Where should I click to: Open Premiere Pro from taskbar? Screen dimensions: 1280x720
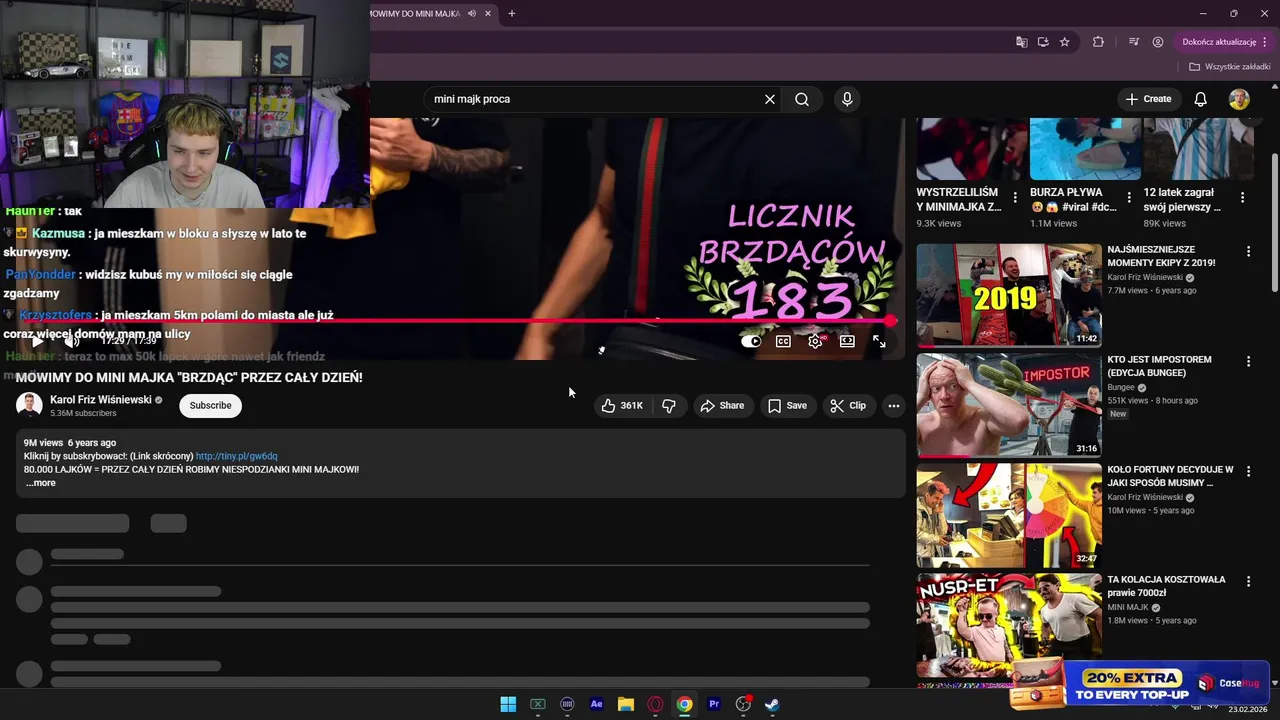tap(714, 704)
